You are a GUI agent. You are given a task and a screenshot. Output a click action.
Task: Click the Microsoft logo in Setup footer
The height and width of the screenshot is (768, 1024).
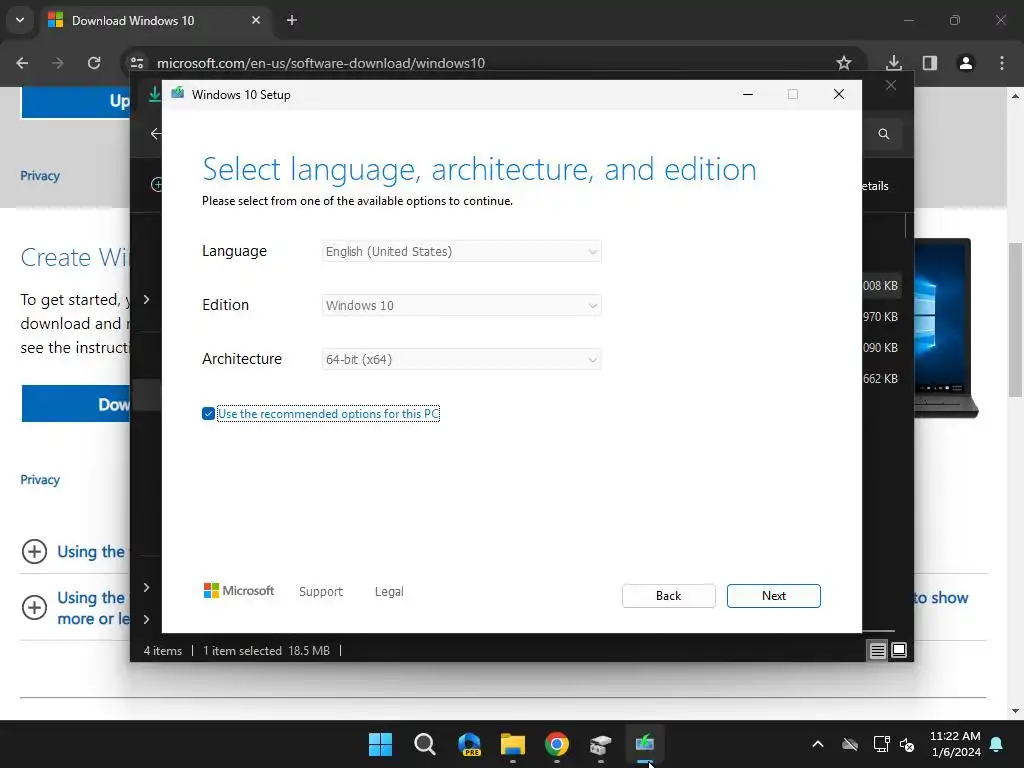point(239,591)
